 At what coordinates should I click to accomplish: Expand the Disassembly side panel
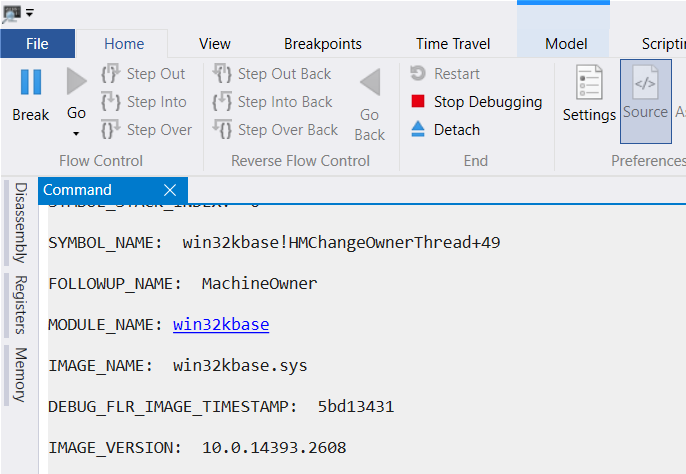click(20, 222)
